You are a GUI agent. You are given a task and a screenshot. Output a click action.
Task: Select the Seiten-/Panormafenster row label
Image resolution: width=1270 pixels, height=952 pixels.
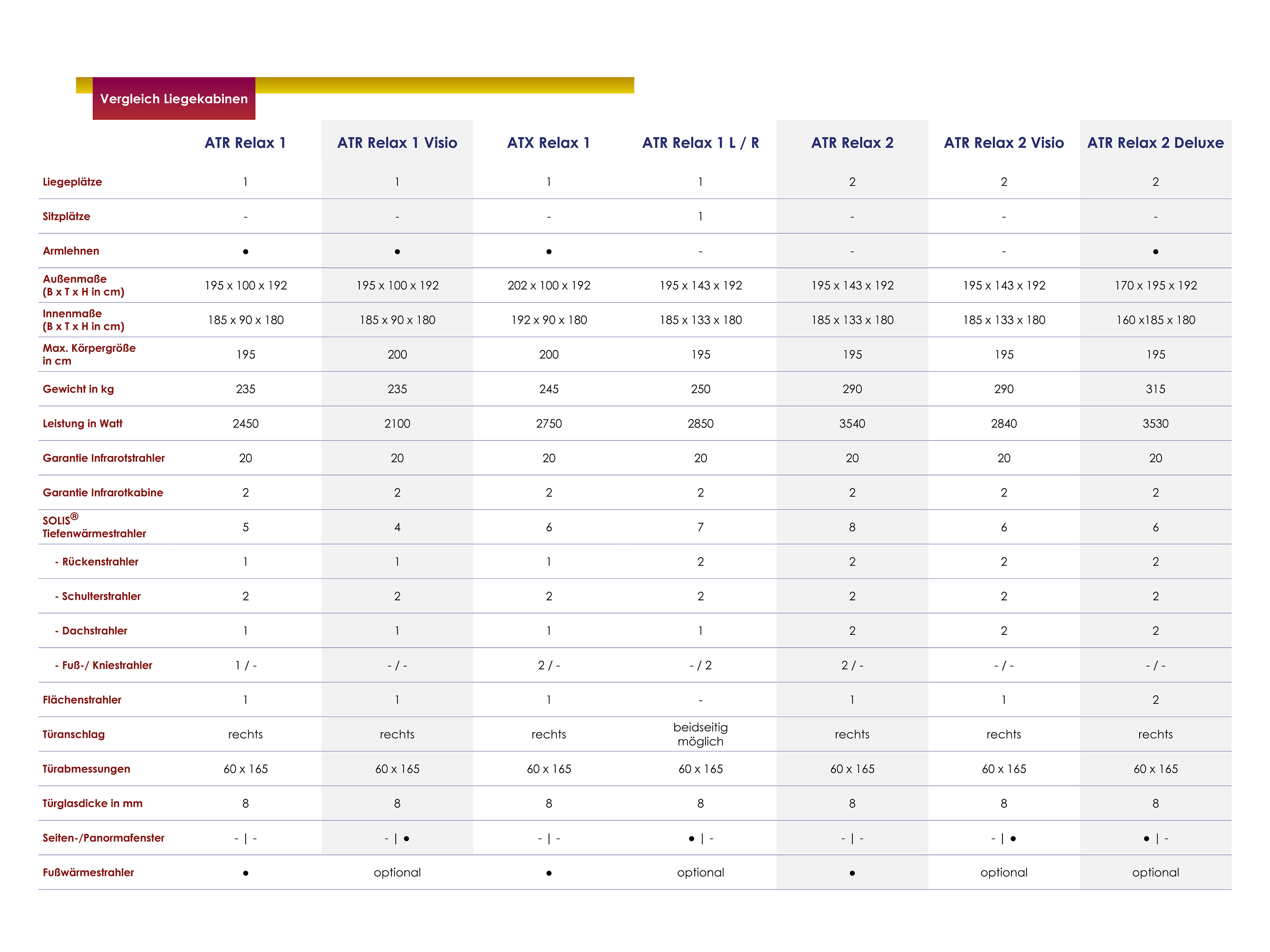pyautogui.click(x=103, y=838)
